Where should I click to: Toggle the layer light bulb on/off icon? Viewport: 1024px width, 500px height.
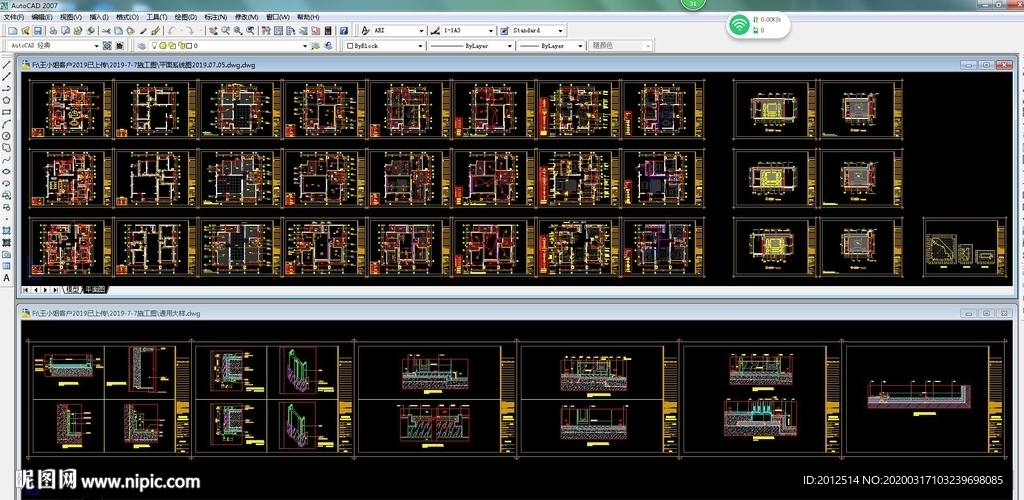(156, 46)
